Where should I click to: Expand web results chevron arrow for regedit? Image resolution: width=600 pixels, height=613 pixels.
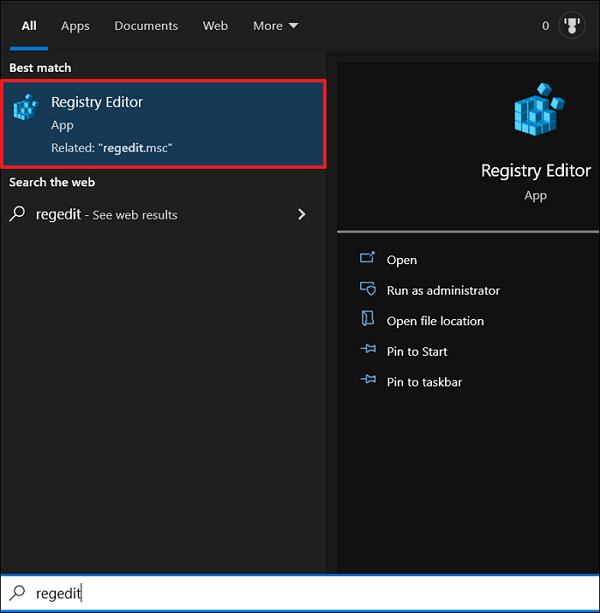(301, 214)
